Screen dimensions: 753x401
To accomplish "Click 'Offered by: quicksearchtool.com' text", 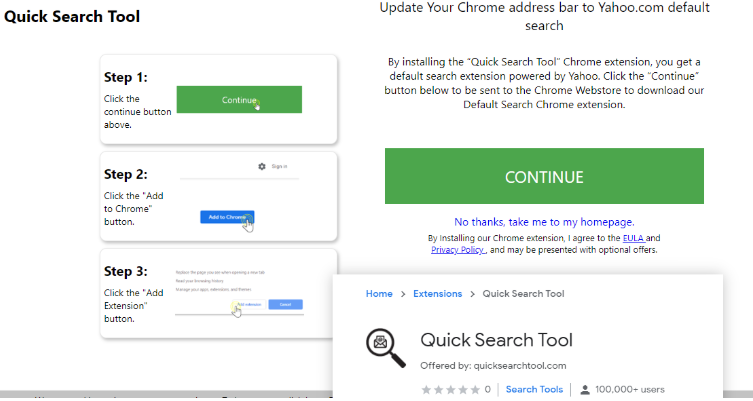I will pyautogui.click(x=493, y=365).
